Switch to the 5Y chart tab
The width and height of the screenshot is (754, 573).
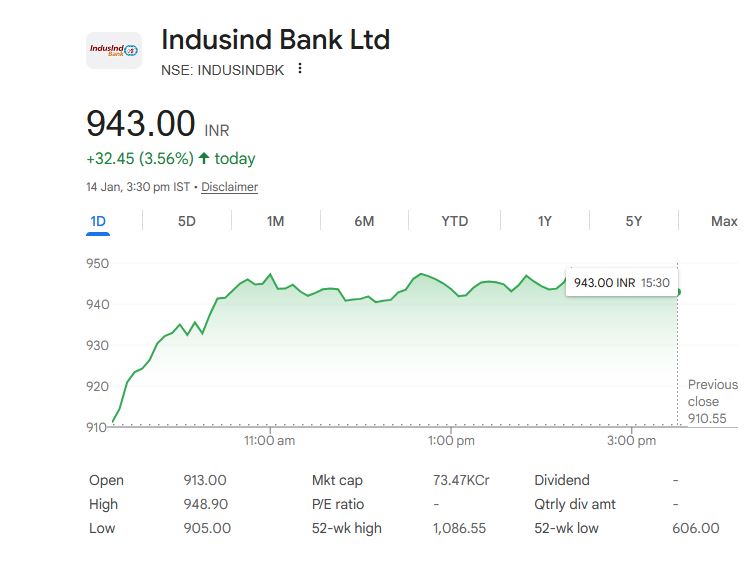(633, 221)
